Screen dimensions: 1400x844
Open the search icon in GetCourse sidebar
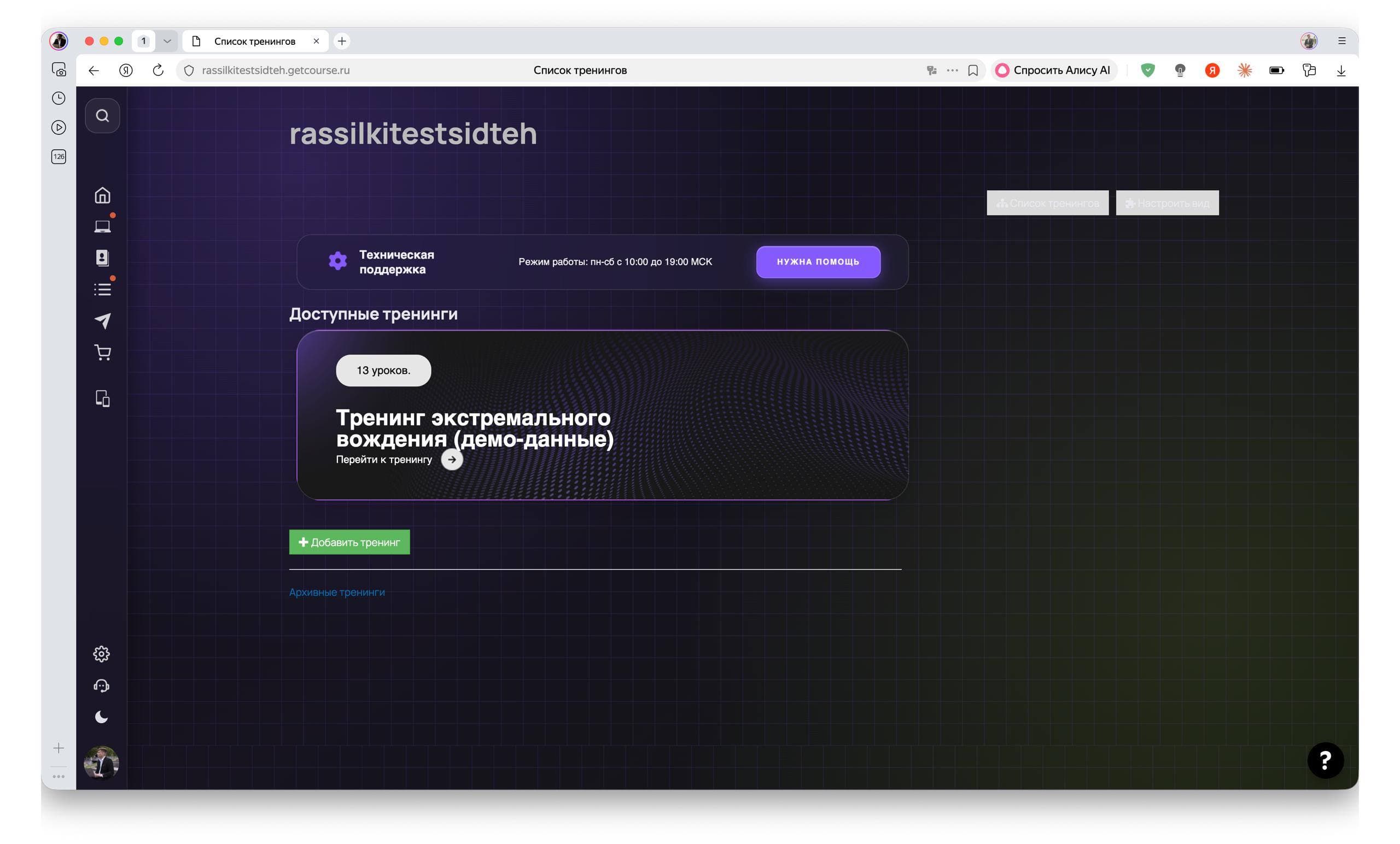[x=102, y=116]
